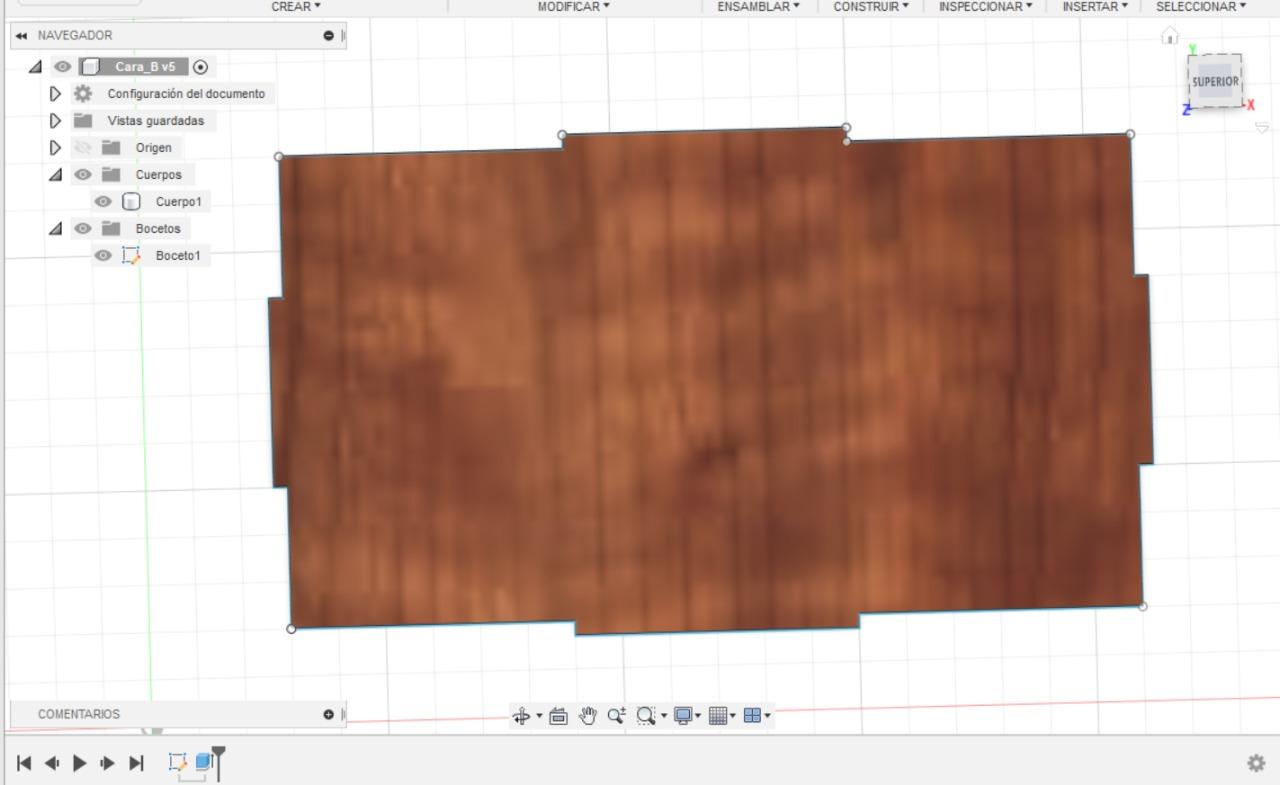Open the SELECCIONAR menu
This screenshot has width=1280, height=785.
[x=1201, y=6]
